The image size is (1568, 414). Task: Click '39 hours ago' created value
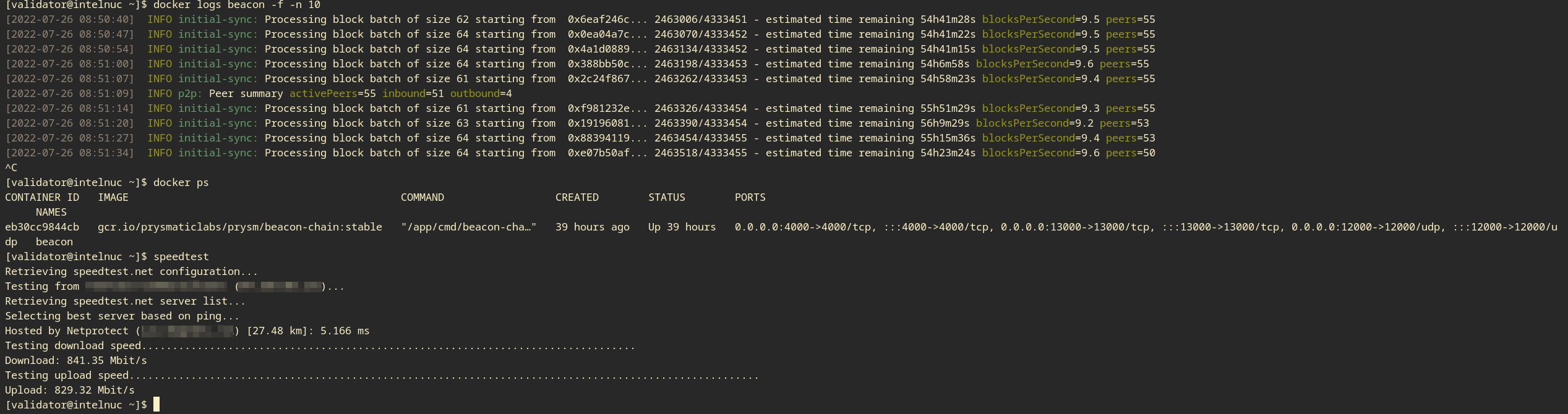coord(593,227)
